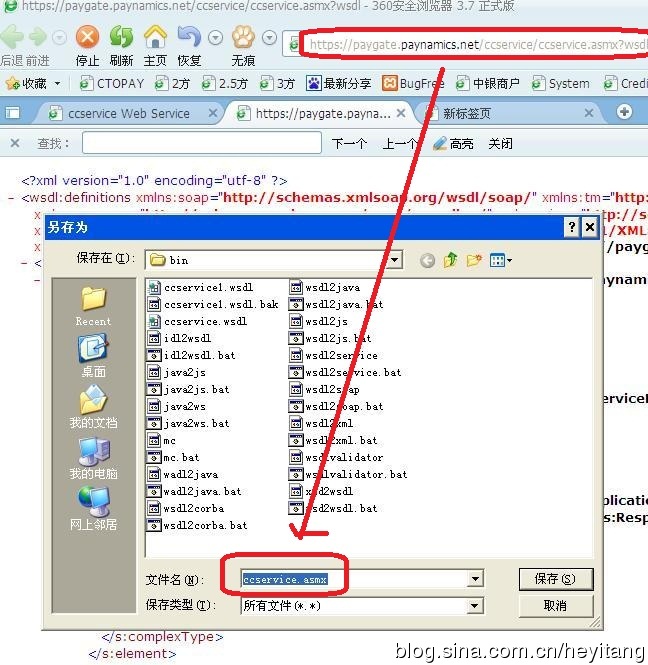The width and height of the screenshot is (648, 665).
Task: Select 桌面 in places sidebar
Action: click(x=93, y=355)
